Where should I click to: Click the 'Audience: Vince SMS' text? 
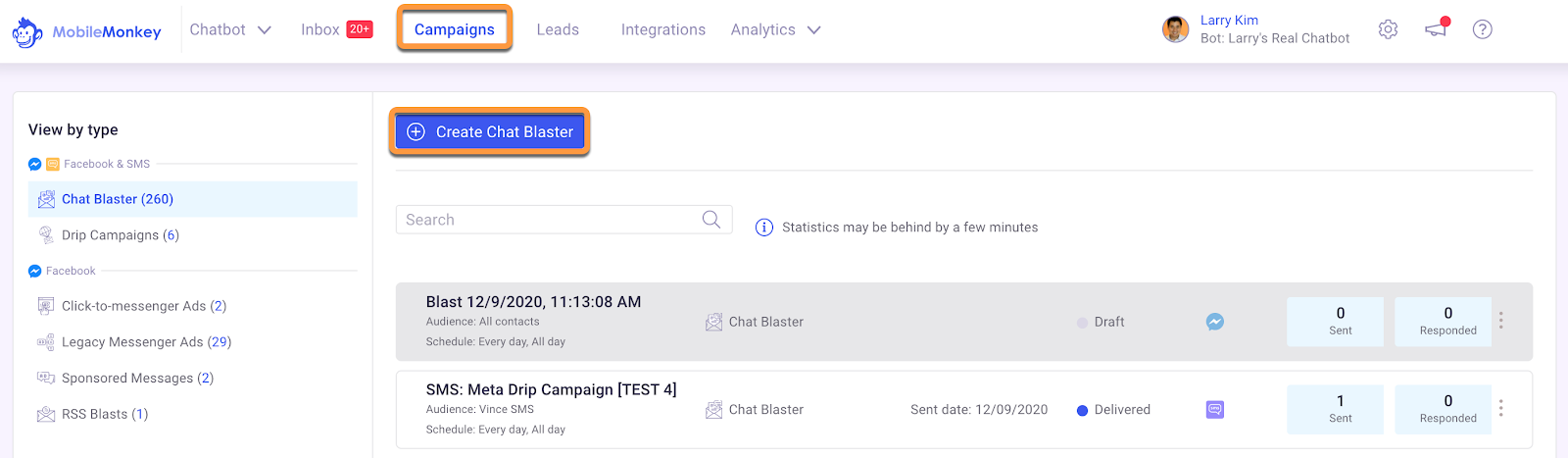(x=480, y=409)
